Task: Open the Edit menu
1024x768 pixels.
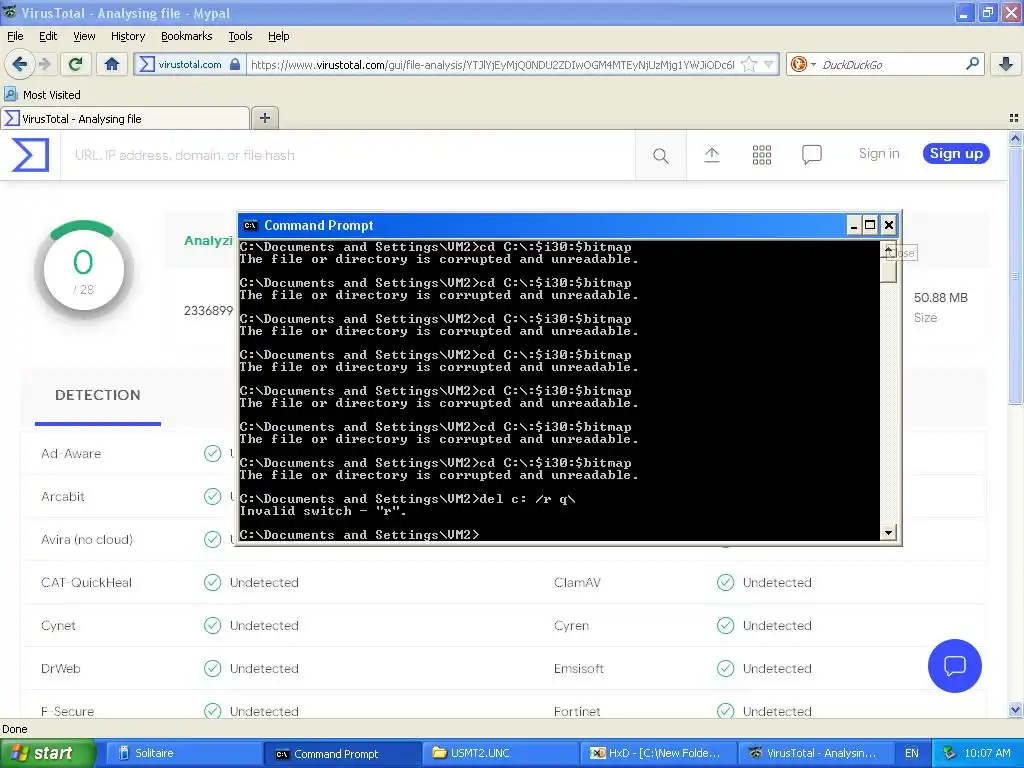Action: [48, 36]
